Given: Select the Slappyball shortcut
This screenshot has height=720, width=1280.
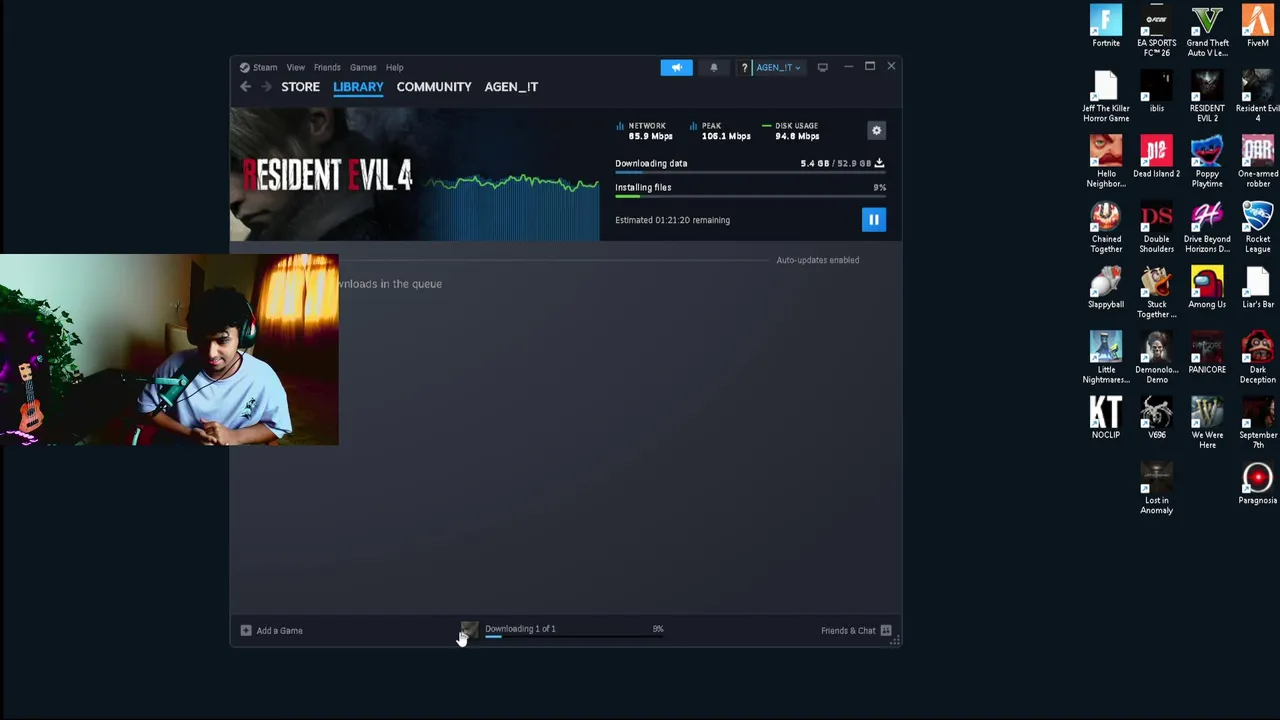Looking at the screenshot, I should (1106, 288).
